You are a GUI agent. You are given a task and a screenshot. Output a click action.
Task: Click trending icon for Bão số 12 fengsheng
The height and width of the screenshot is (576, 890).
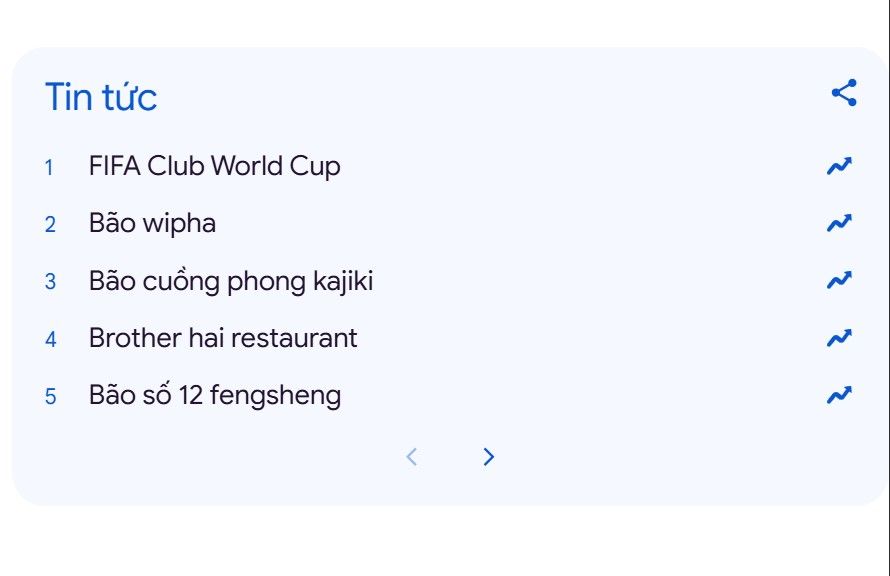point(839,395)
